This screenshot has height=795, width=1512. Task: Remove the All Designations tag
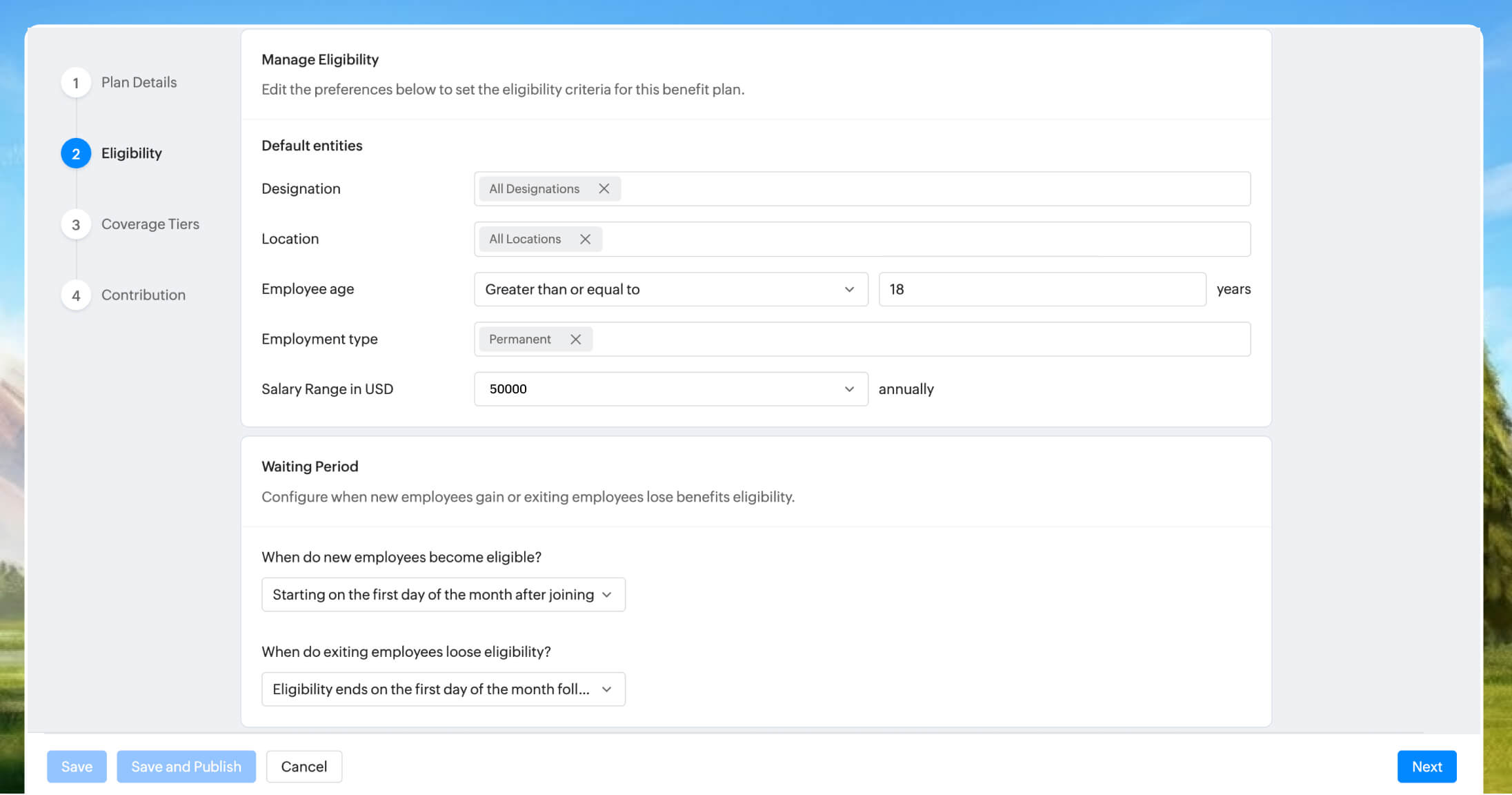pyautogui.click(x=604, y=188)
